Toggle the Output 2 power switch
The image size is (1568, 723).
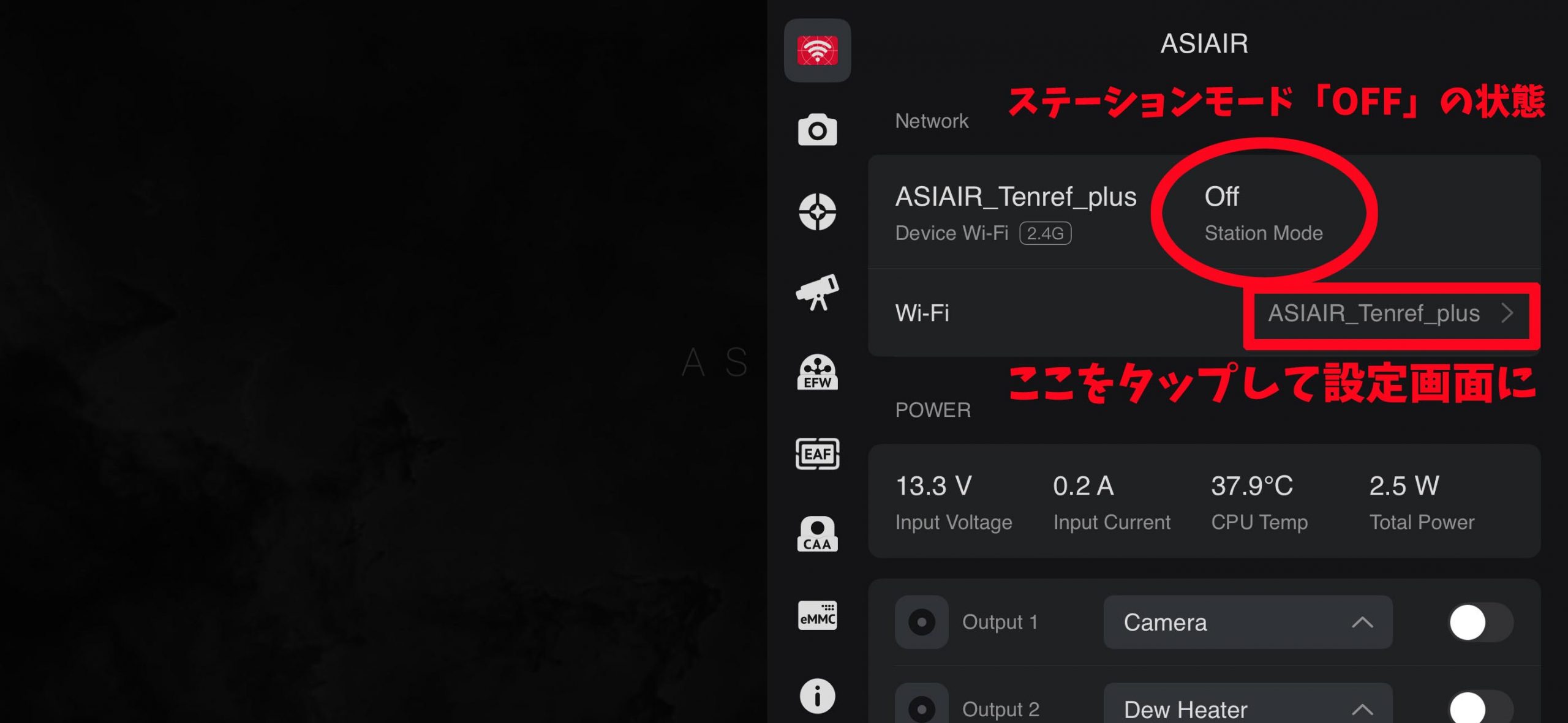point(1480,708)
